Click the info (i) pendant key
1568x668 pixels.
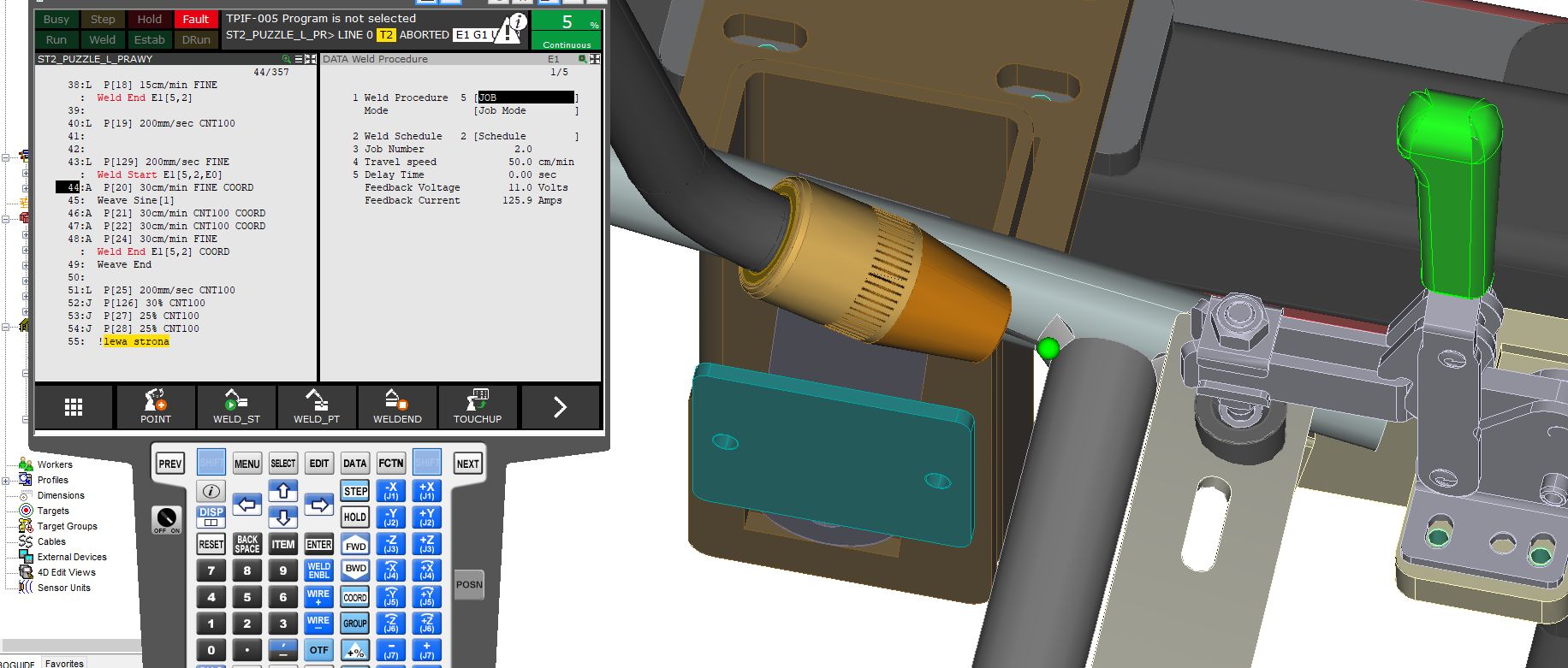(211, 491)
